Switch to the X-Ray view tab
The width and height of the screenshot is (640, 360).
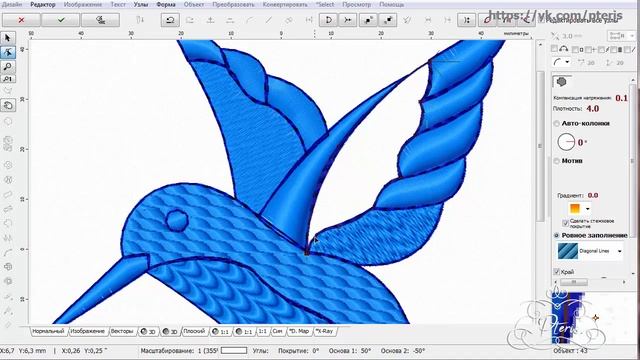click(x=324, y=331)
